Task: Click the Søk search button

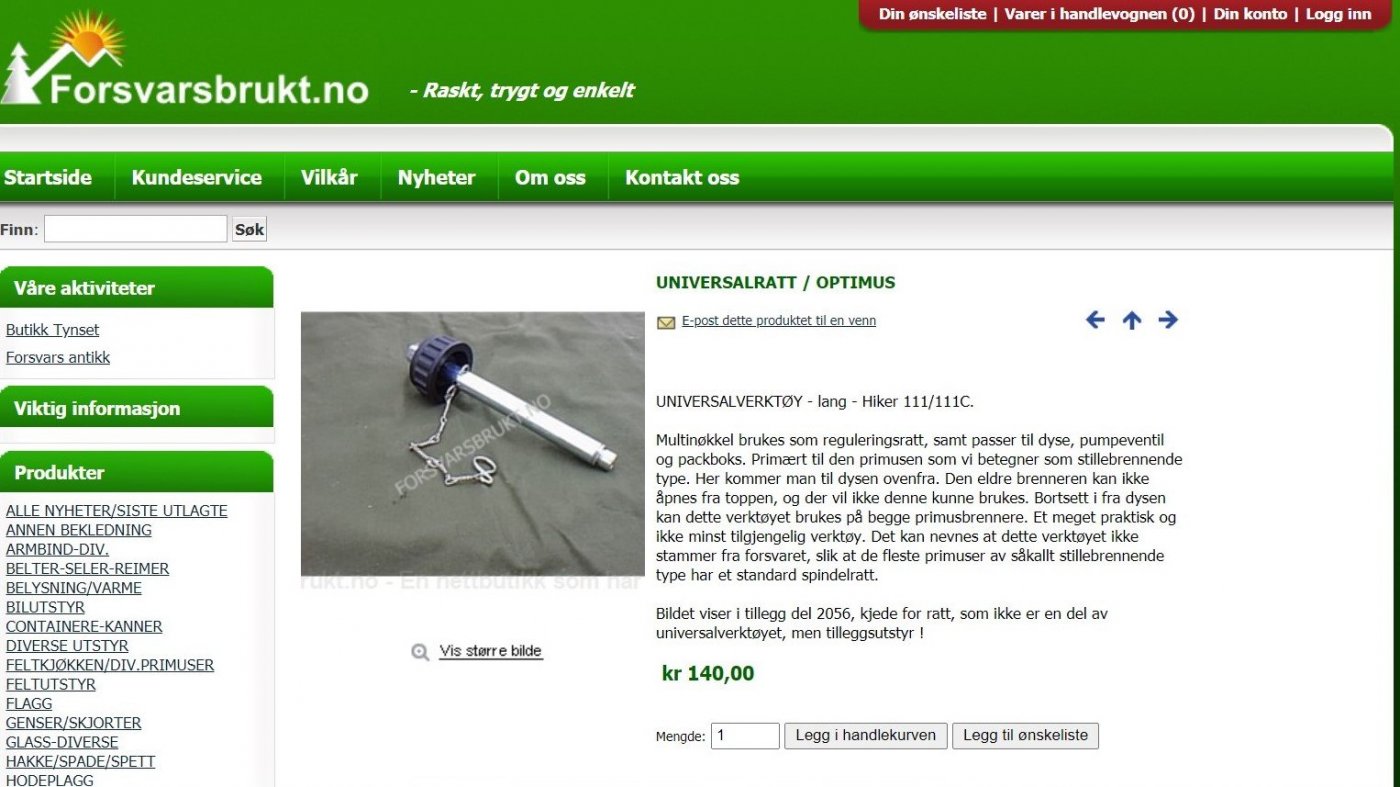Action: 249,229
